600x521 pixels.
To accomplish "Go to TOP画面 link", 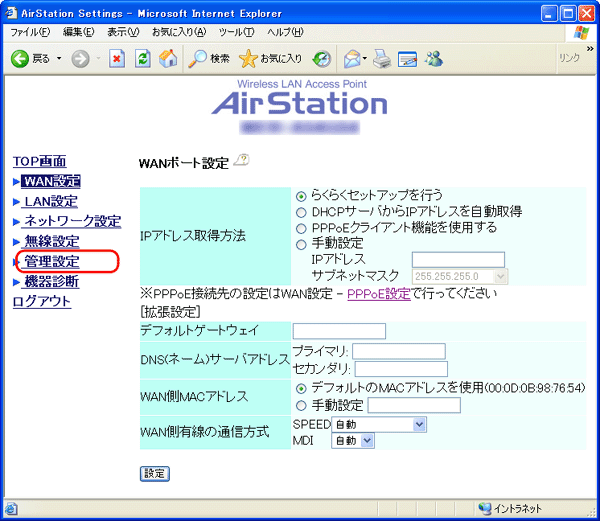I will click(40, 161).
